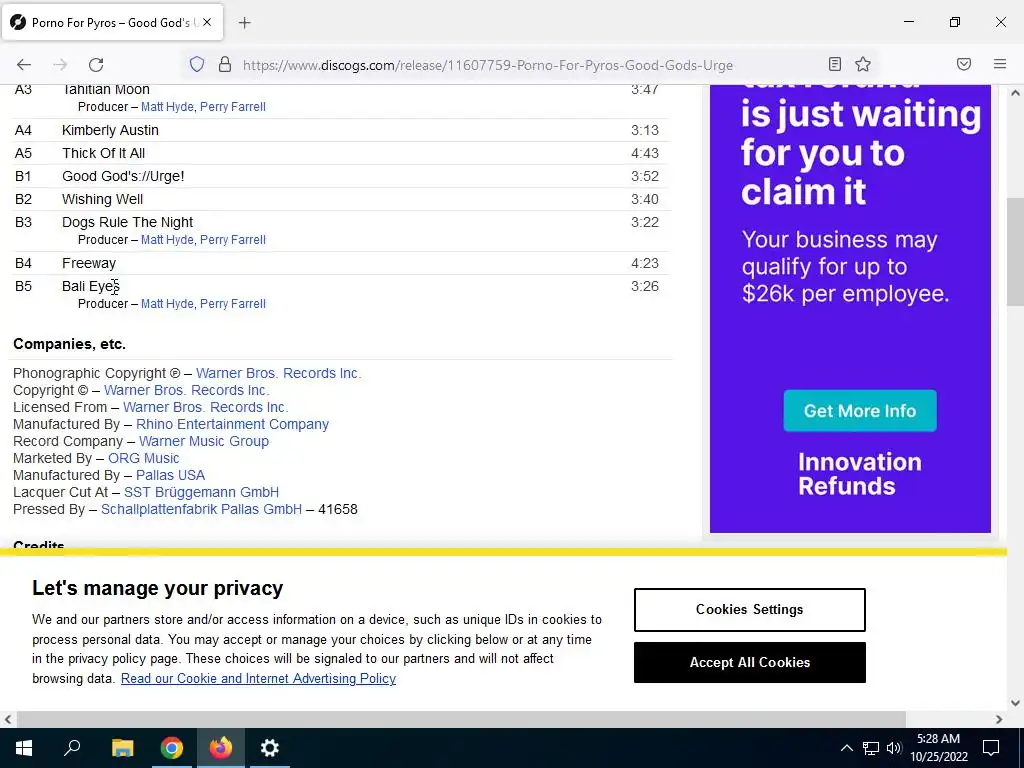This screenshot has width=1024, height=768.
Task: Open Perry Farrell link under Bali Eyes
Action: (x=232, y=304)
